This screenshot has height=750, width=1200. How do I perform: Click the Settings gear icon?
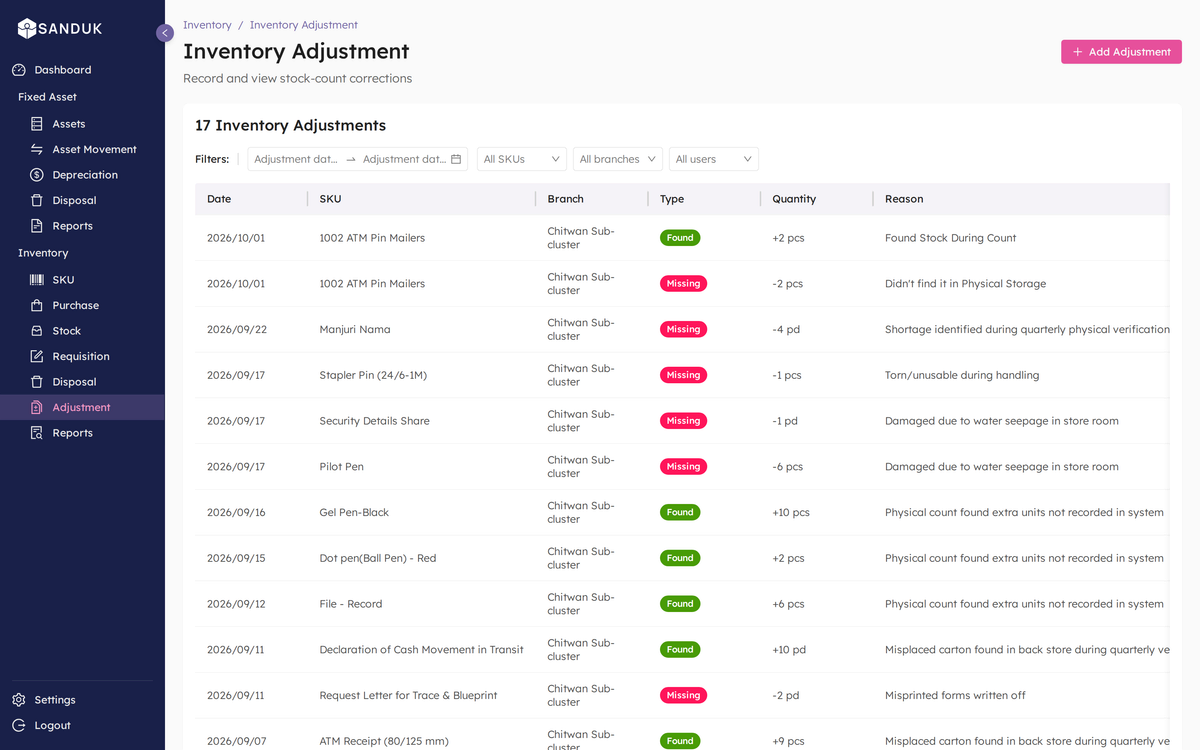[x=19, y=700]
